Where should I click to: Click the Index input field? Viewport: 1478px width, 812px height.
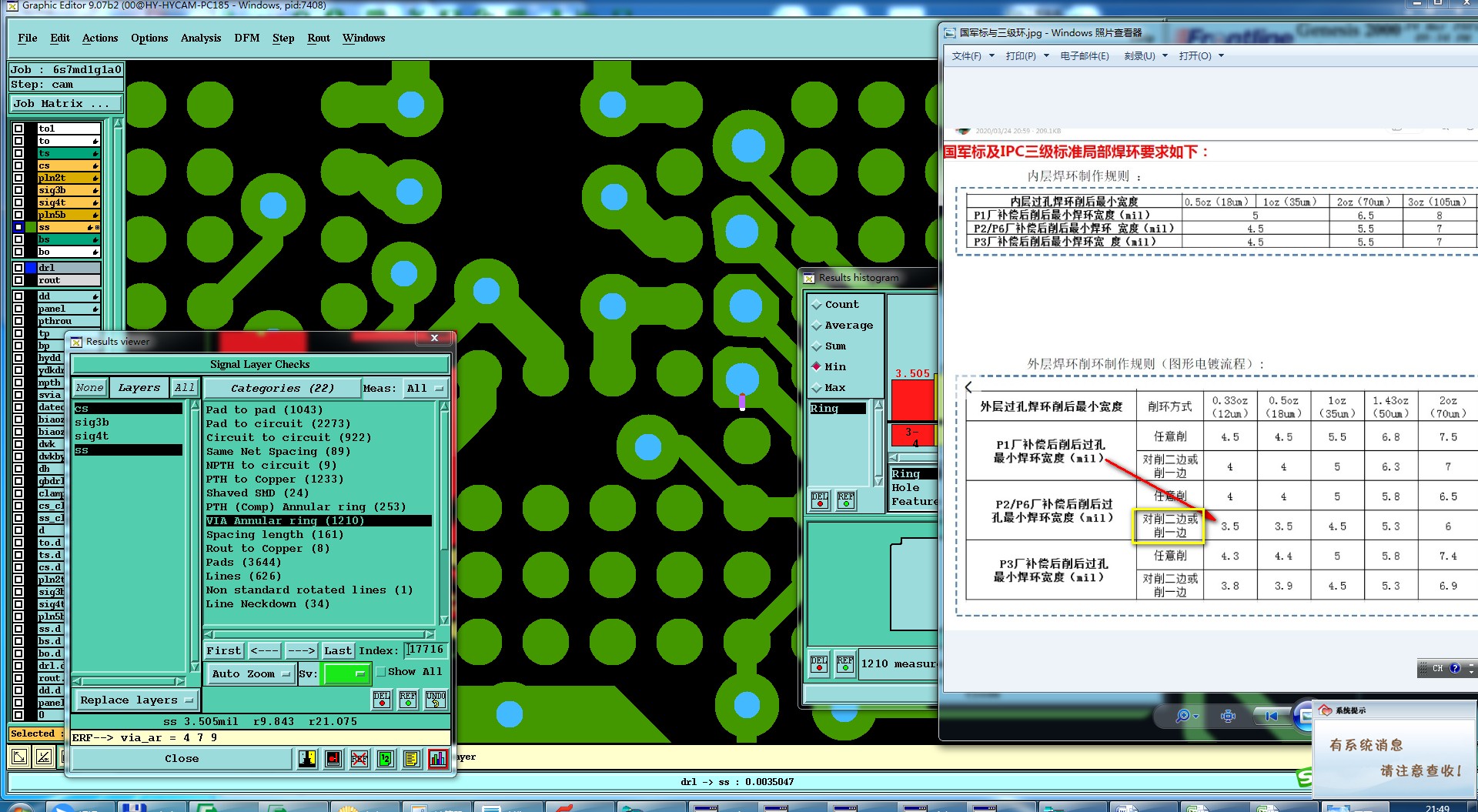(x=426, y=650)
